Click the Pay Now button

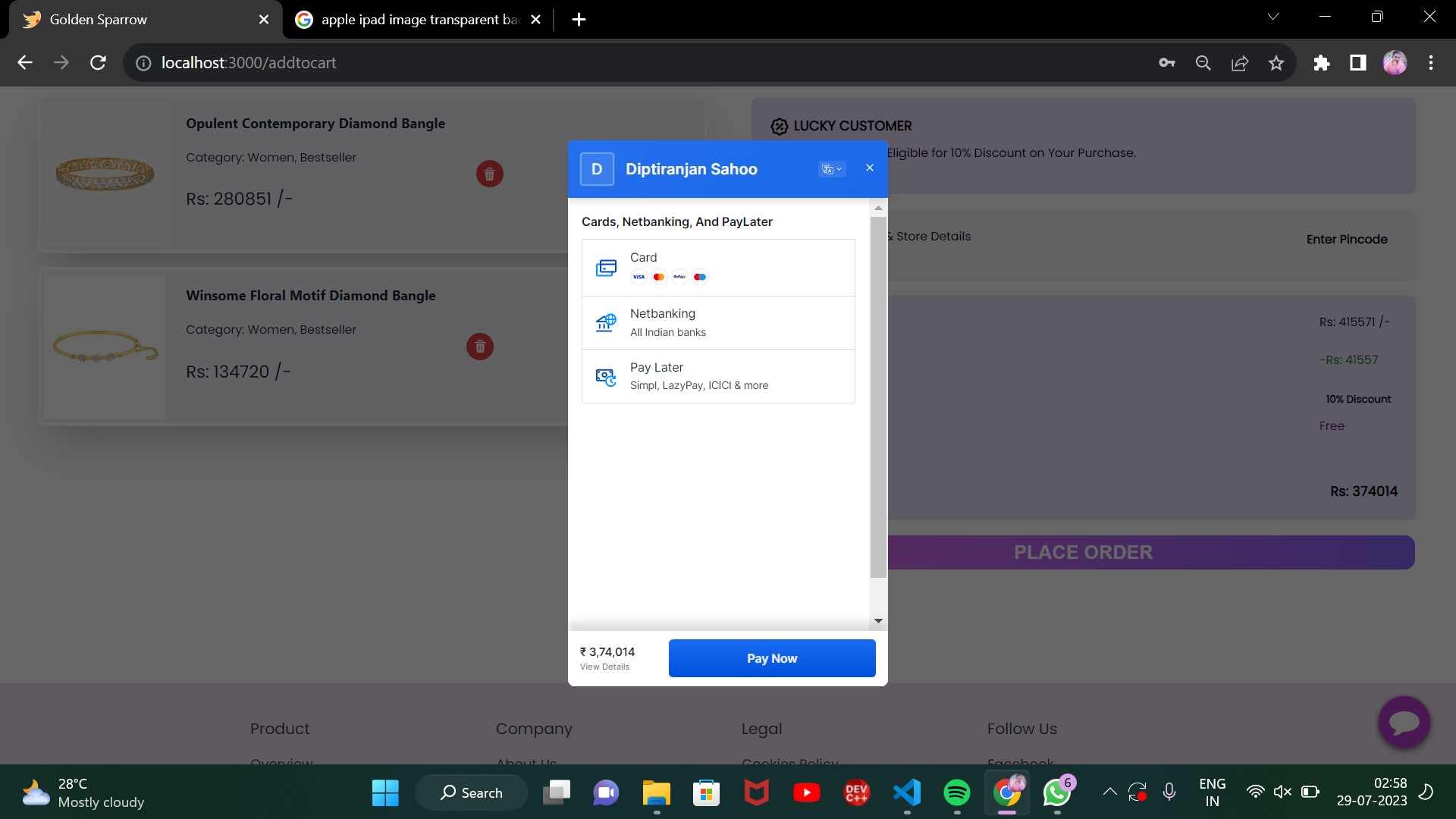771,658
